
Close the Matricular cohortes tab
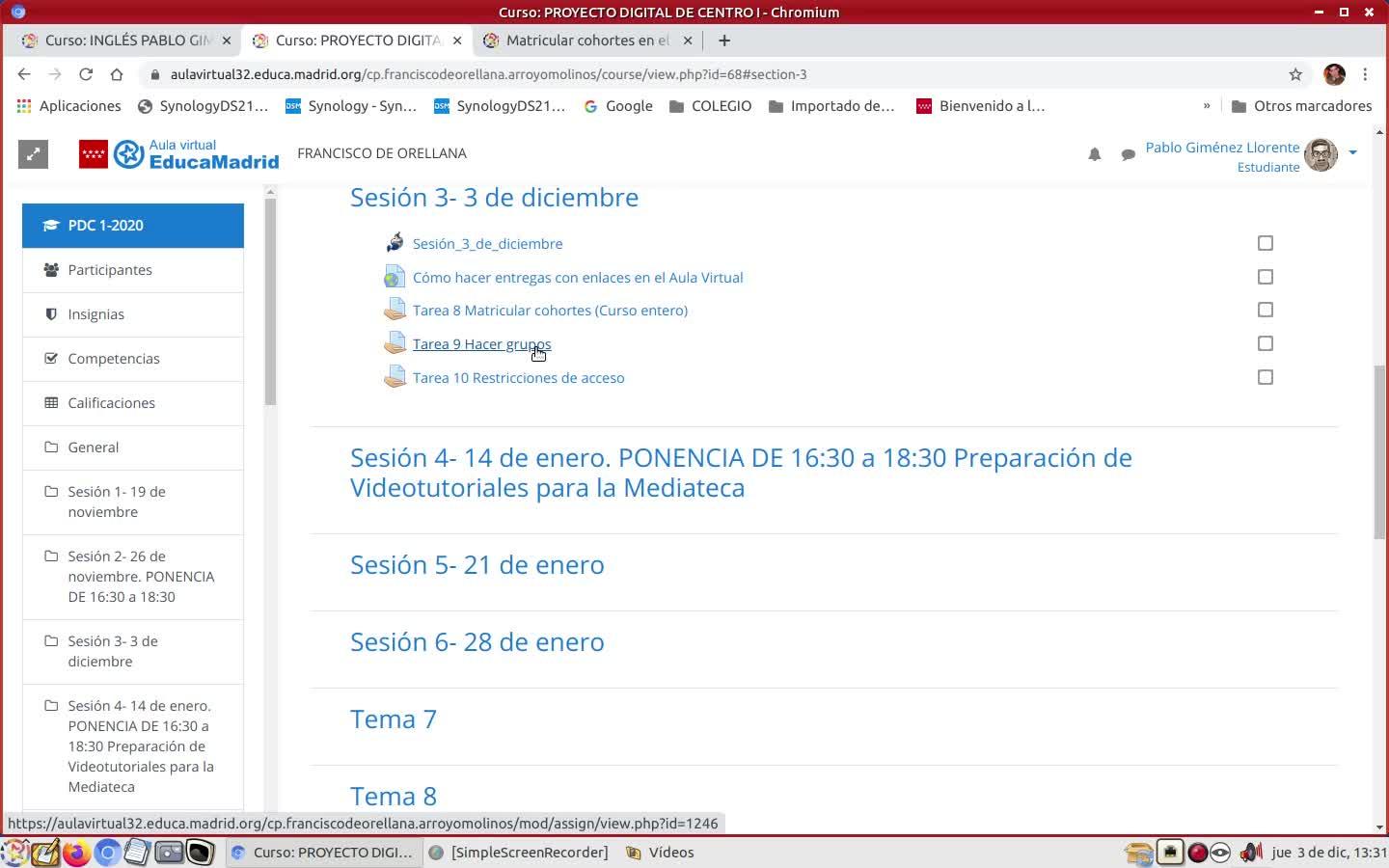(x=688, y=41)
